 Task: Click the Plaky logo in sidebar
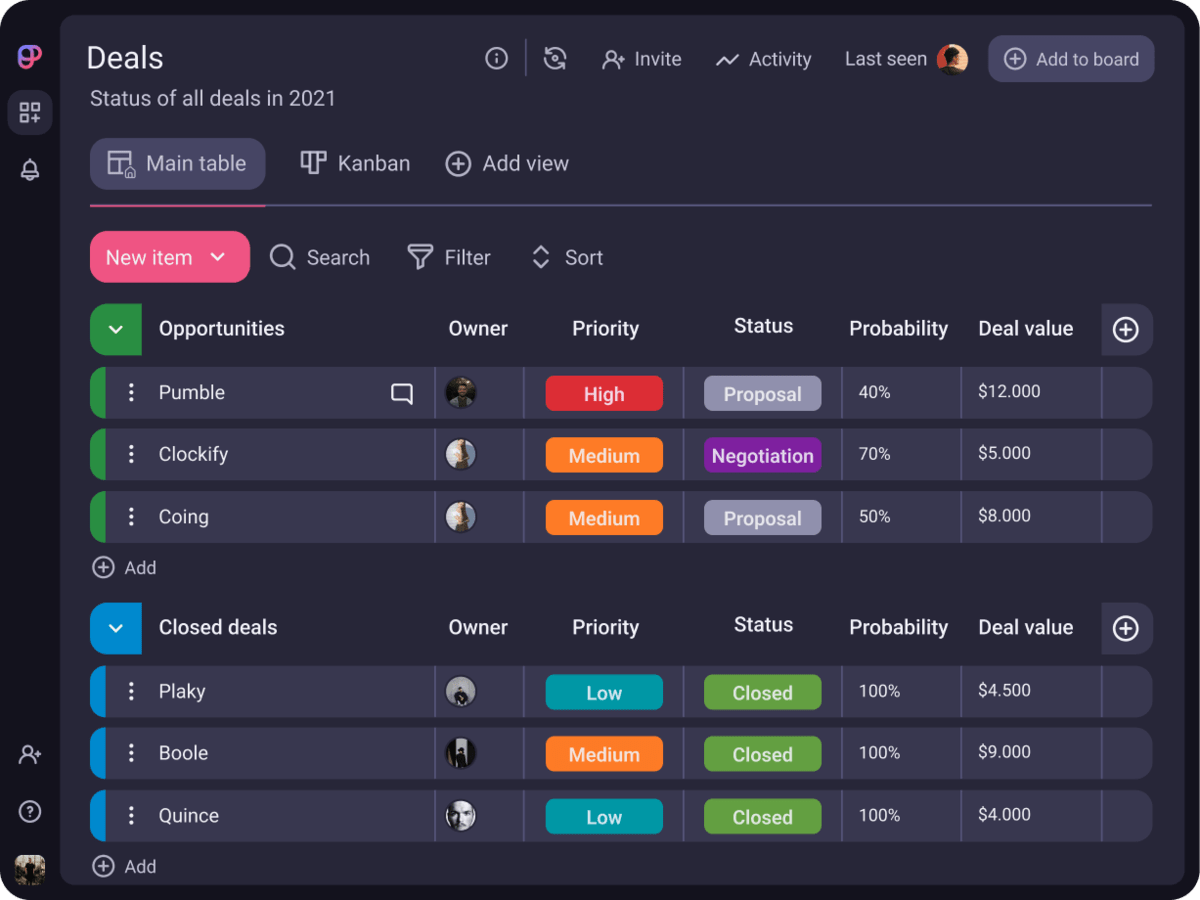tap(30, 57)
